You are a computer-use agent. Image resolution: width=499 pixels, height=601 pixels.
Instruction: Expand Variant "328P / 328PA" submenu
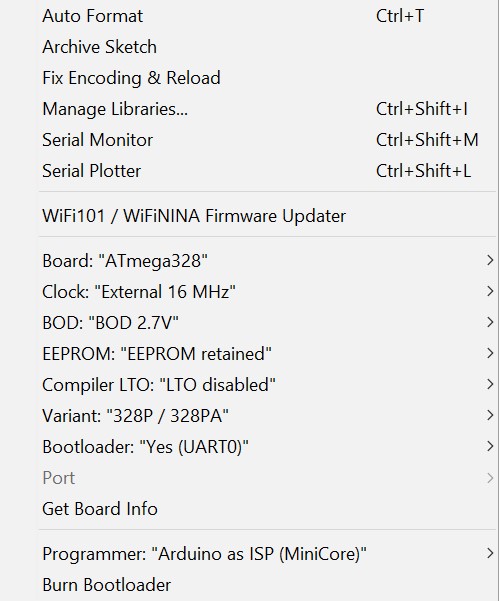[267, 416]
